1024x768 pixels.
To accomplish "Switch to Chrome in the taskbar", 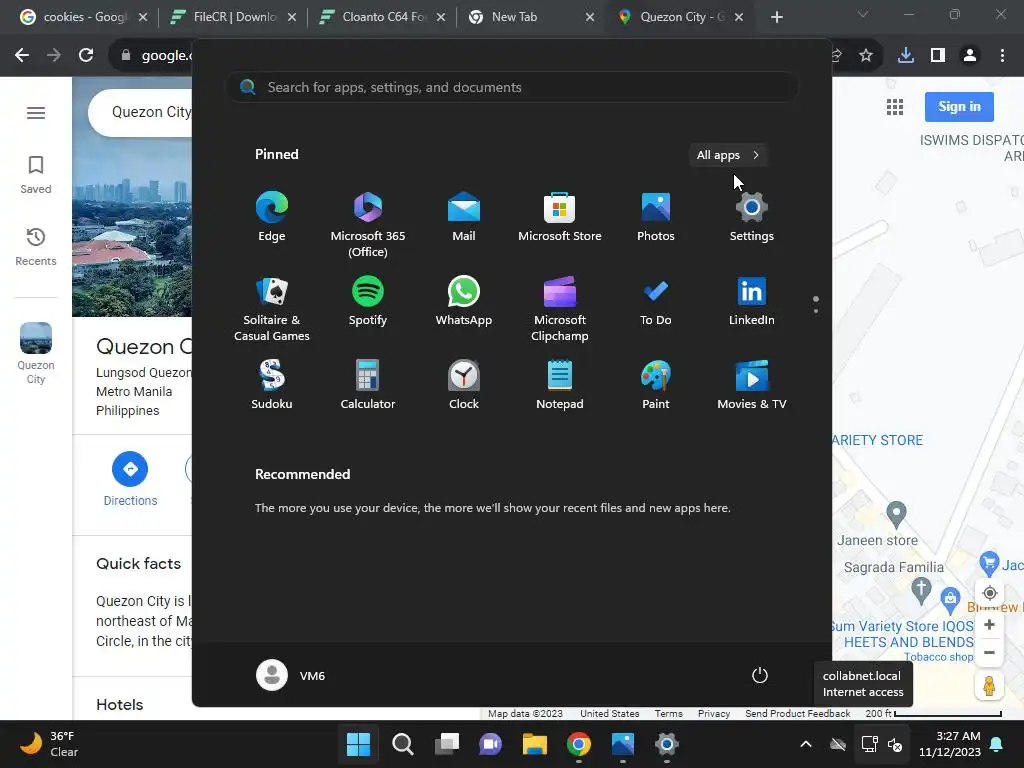I will [579, 744].
